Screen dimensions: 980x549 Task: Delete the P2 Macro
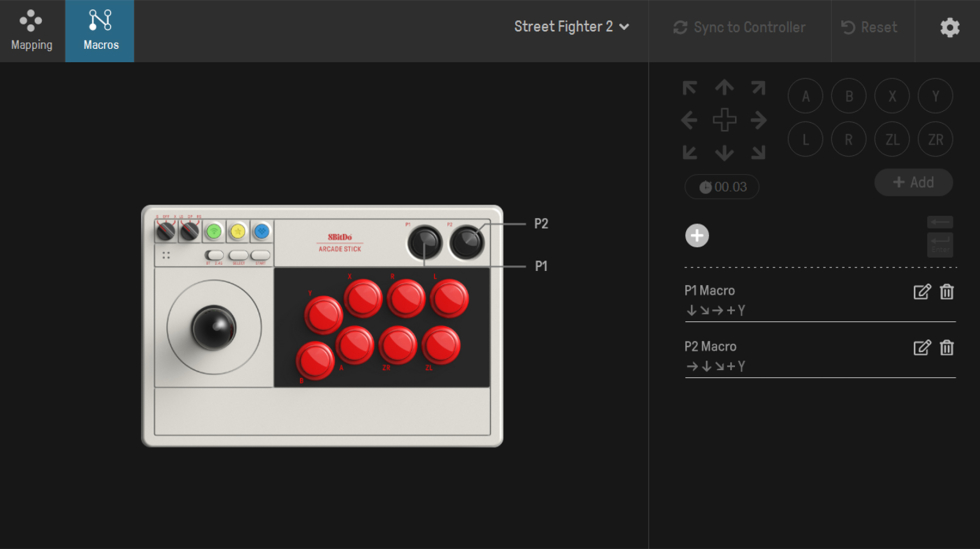pyautogui.click(x=947, y=348)
